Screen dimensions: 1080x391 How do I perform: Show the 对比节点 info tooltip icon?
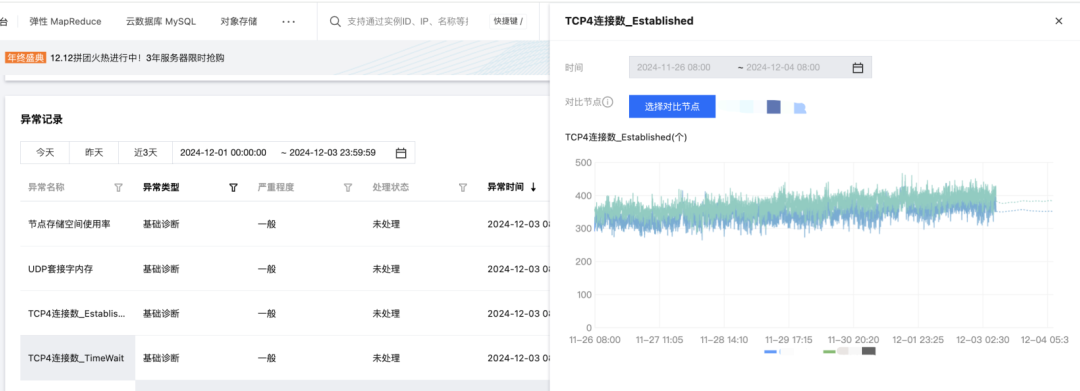point(608,102)
